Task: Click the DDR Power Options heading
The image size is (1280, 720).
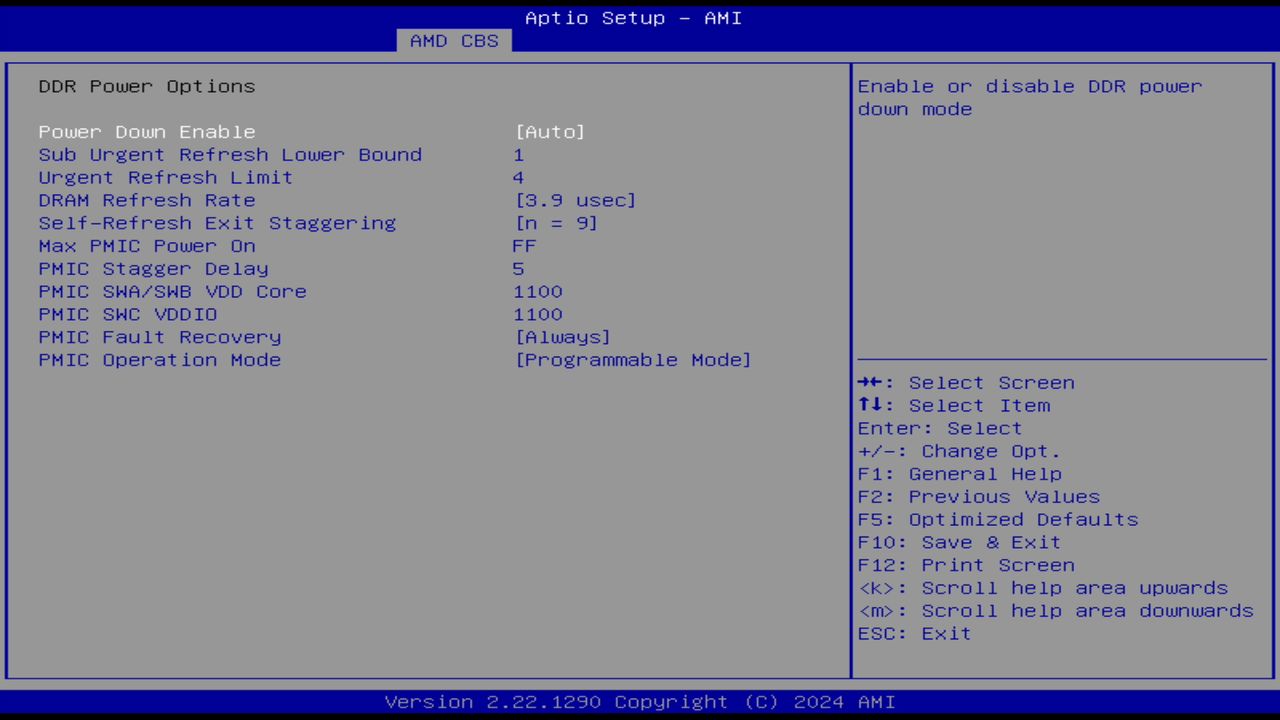Action: pyautogui.click(x=147, y=87)
